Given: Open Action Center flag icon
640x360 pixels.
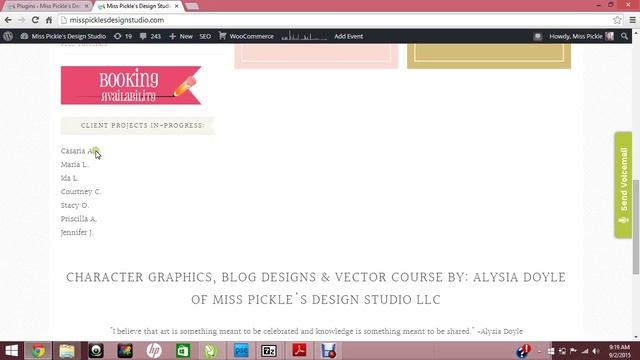Looking at the screenshot, I should click(573, 351).
